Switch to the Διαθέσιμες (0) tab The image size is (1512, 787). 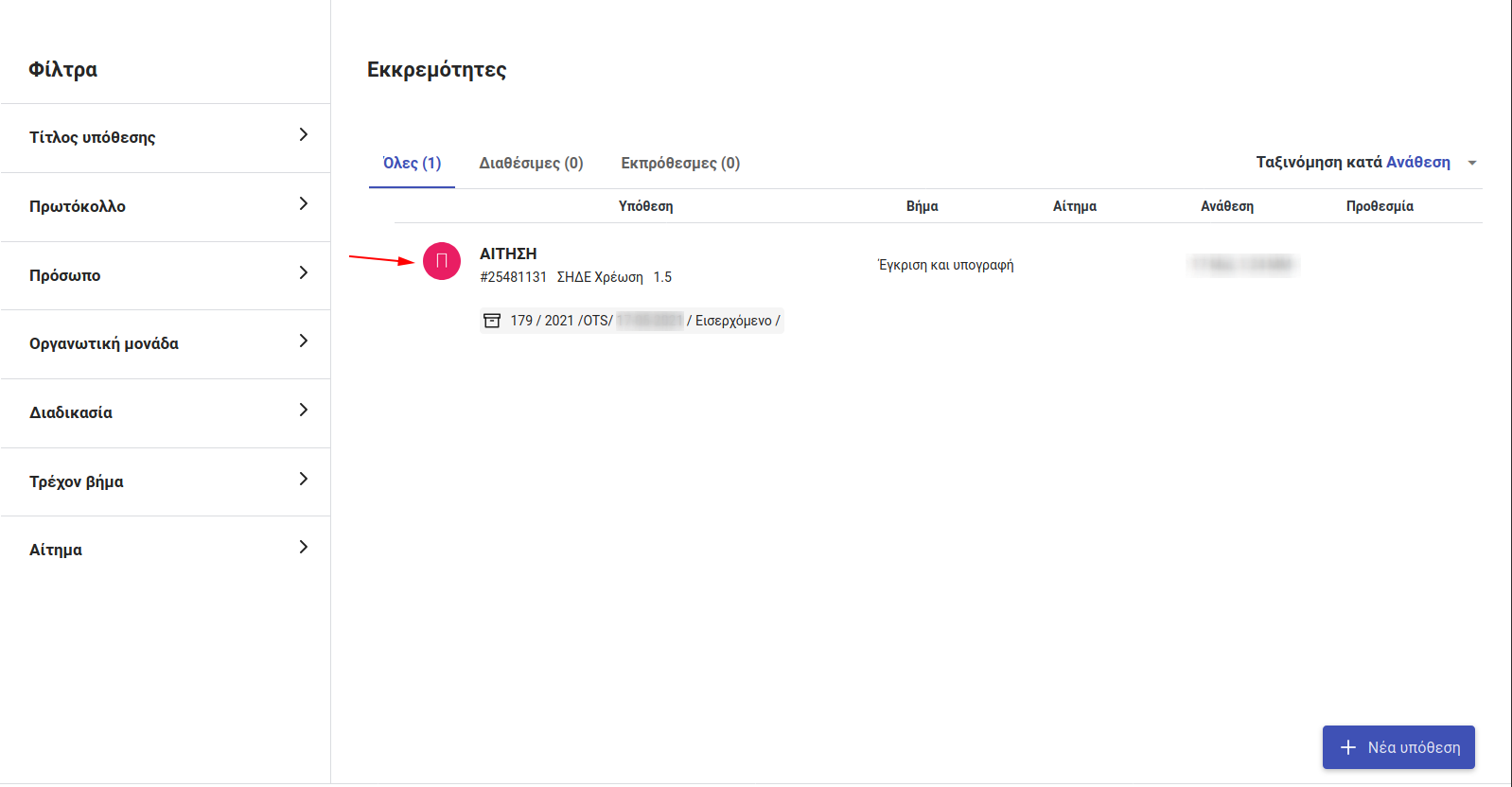coord(531,163)
